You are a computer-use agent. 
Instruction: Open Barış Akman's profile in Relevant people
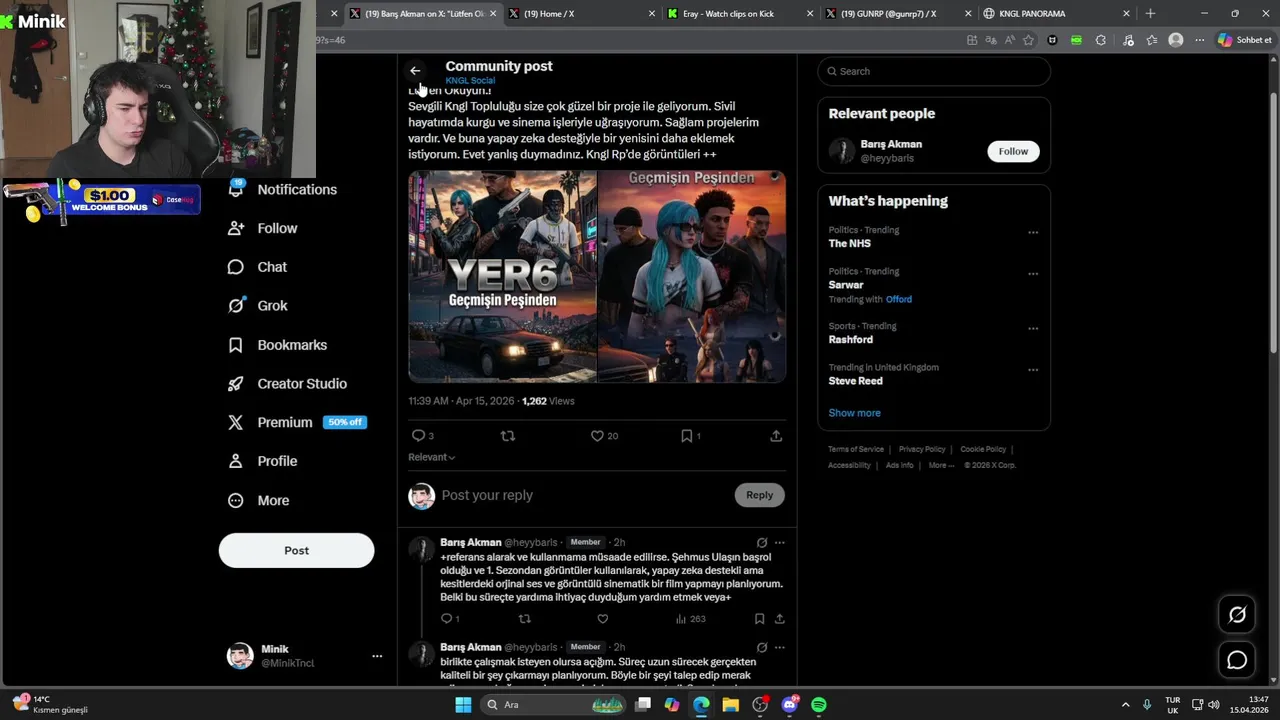891,144
